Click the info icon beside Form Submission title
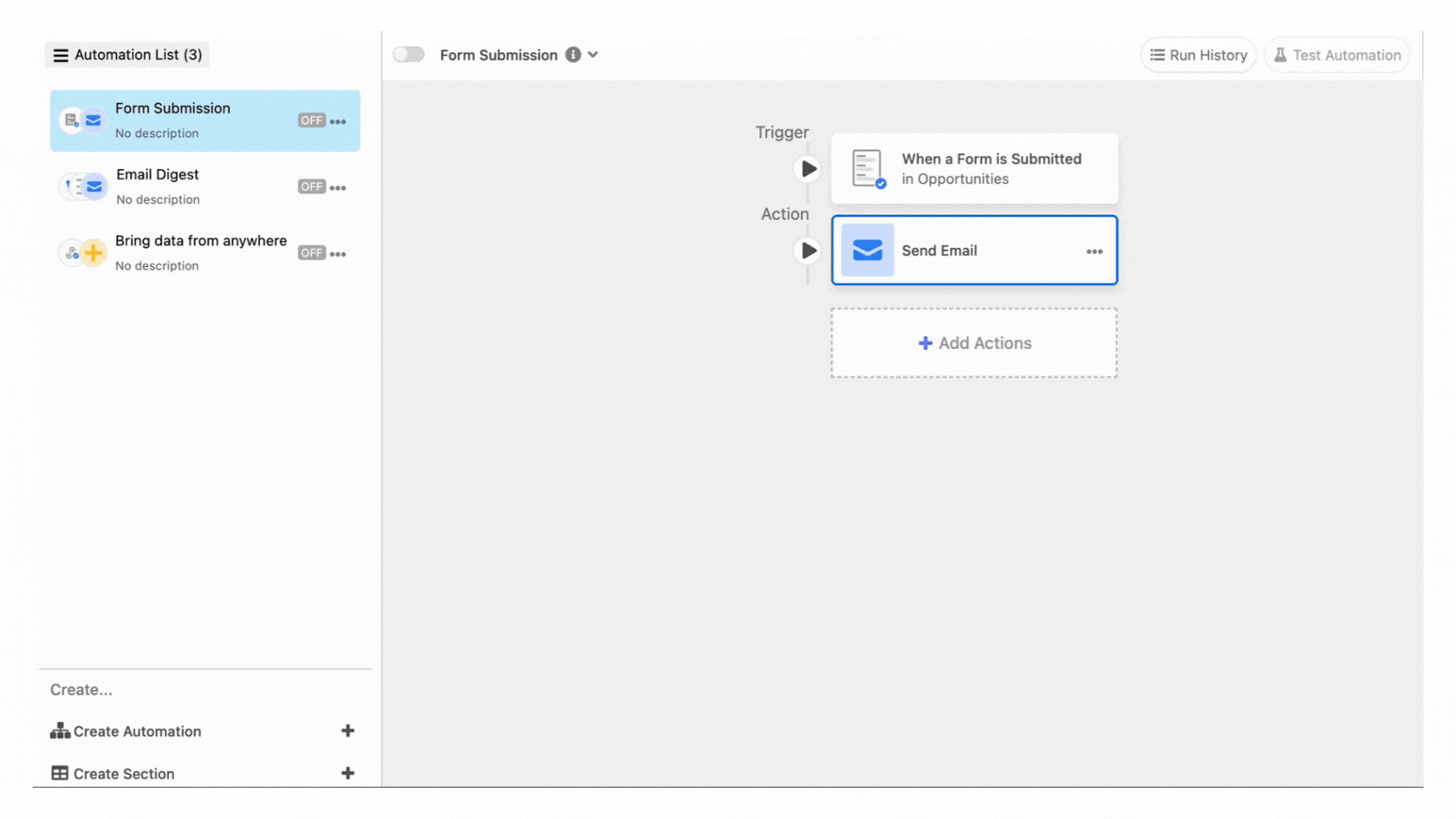1456x819 pixels. (573, 55)
